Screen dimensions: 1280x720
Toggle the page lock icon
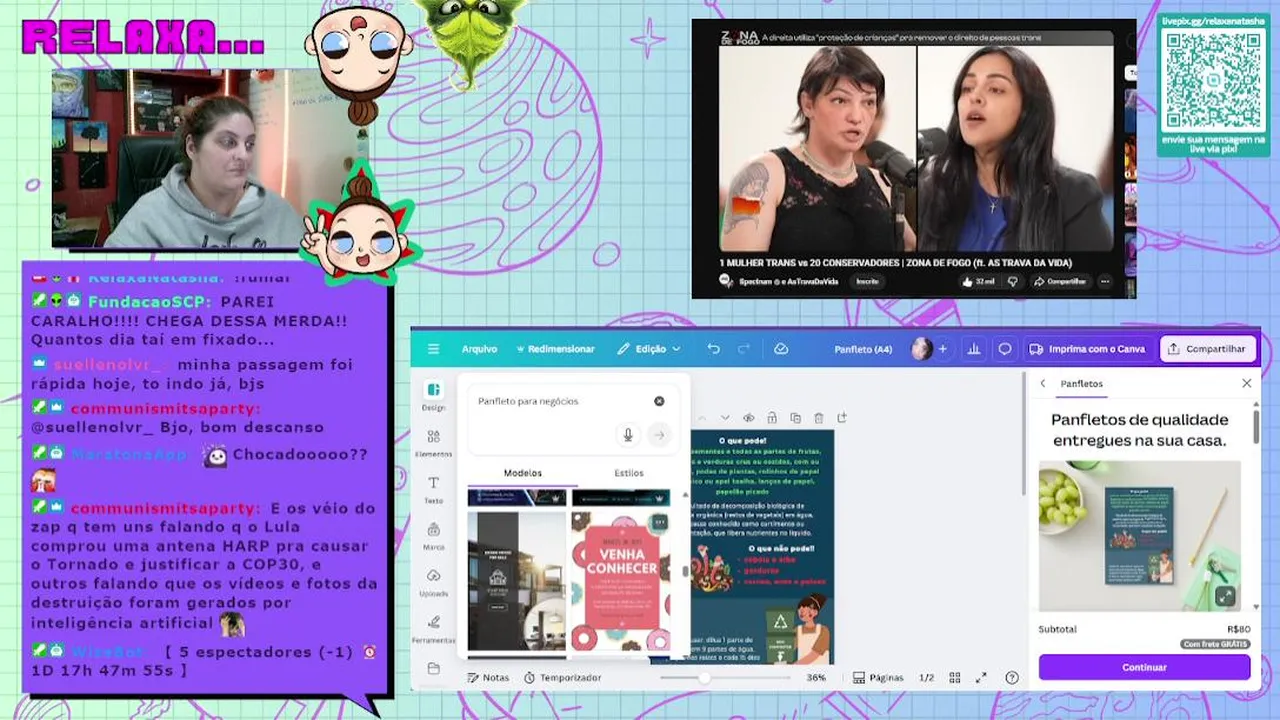coord(772,418)
